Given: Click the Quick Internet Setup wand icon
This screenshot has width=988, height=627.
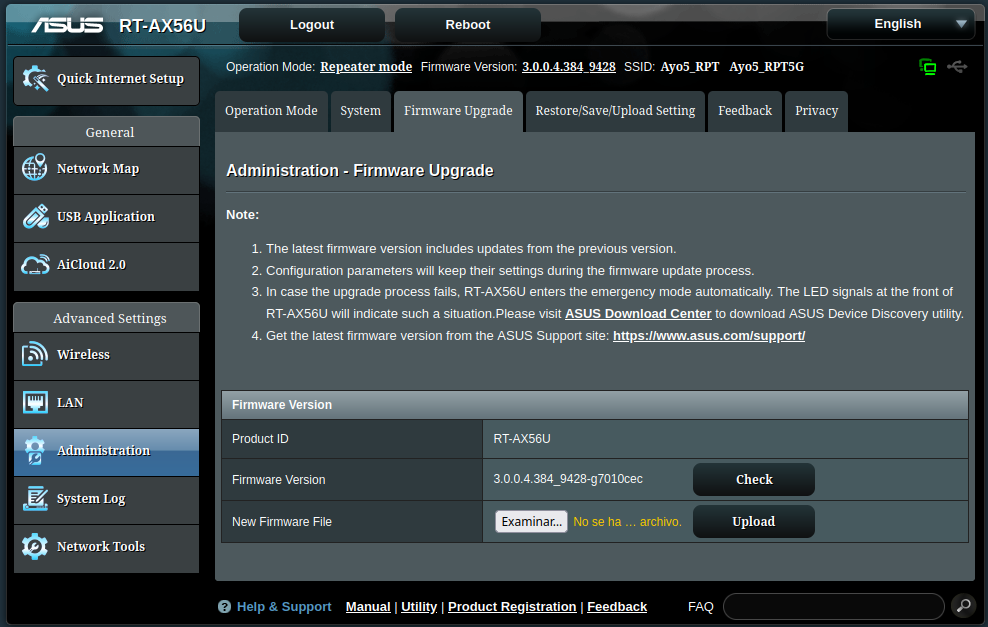Looking at the screenshot, I should pyautogui.click(x=35, y=79).
